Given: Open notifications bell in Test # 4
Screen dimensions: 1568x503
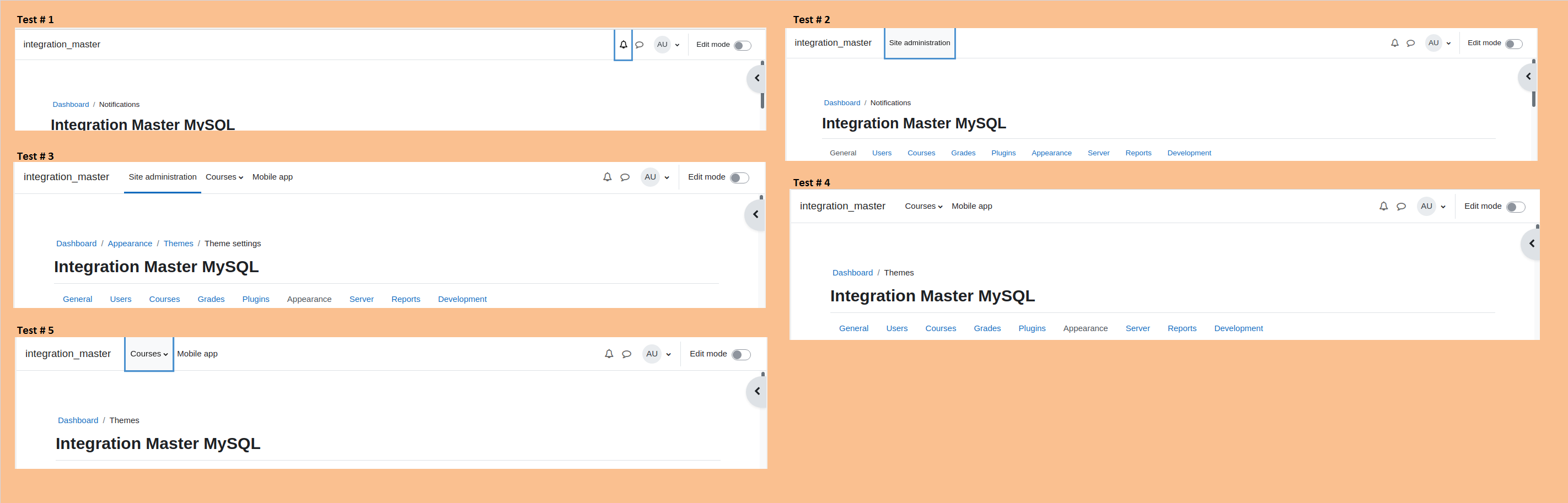Looking at the screenshot, I should (1383, 206).
